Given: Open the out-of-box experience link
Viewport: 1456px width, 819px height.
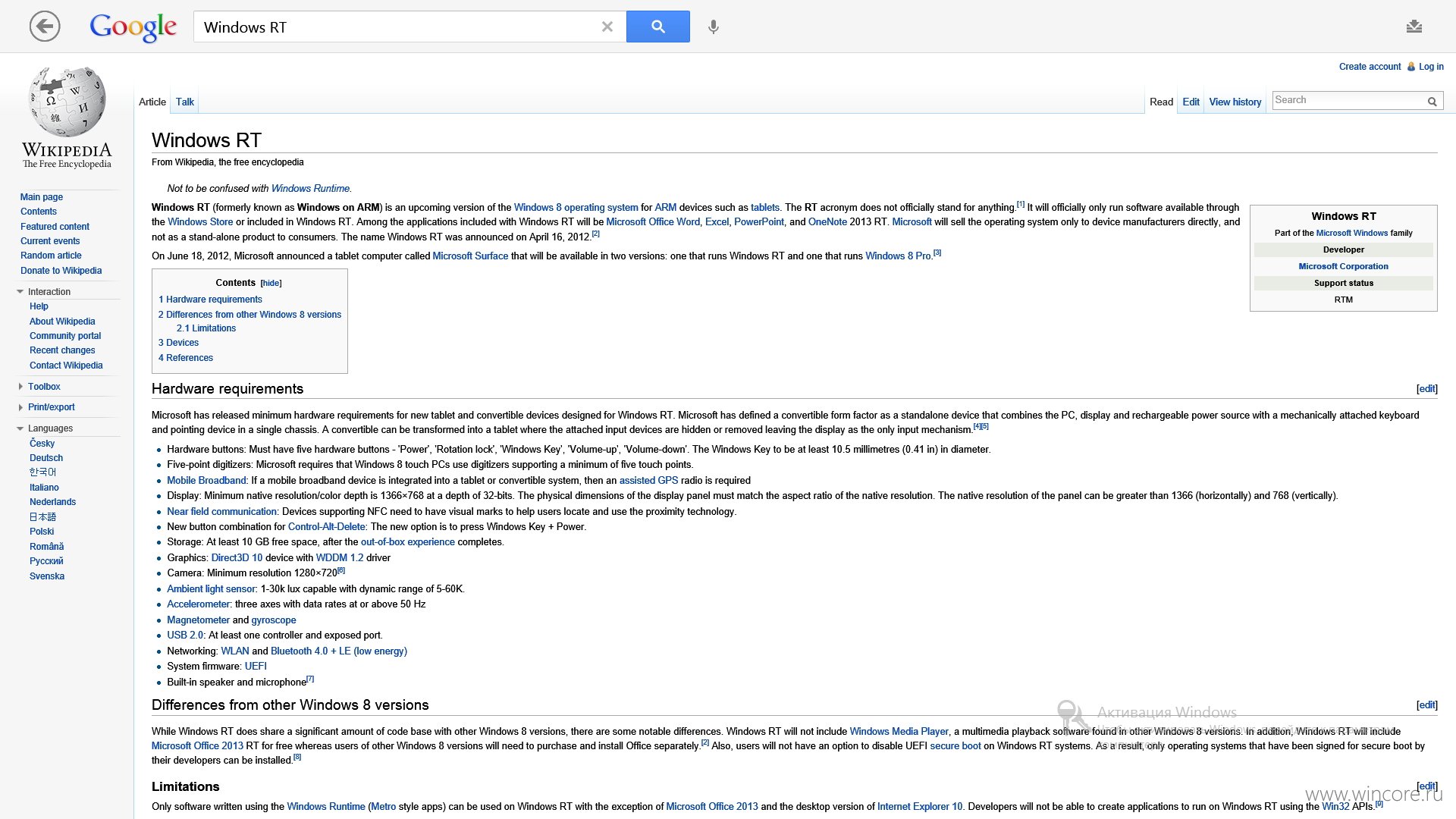Looking at the screenshot, I should [x=408, y=542].
